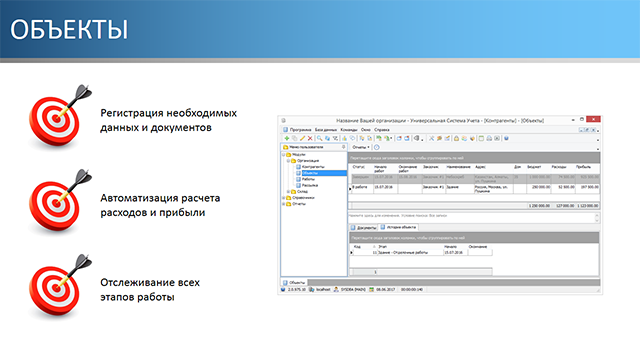Screen dimensions: 640x360
Task: Click the MDI child restore button
Action: [x=587, y=130]
